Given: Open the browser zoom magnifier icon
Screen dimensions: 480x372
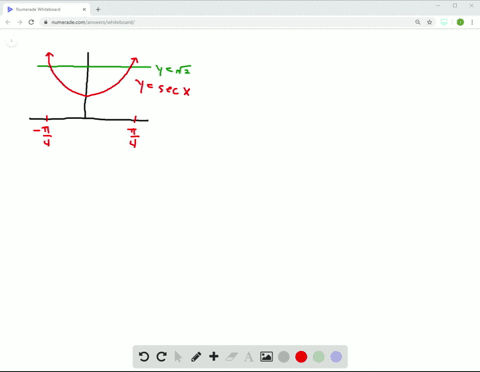Looking at the screenshot, I should coord(418,22).
